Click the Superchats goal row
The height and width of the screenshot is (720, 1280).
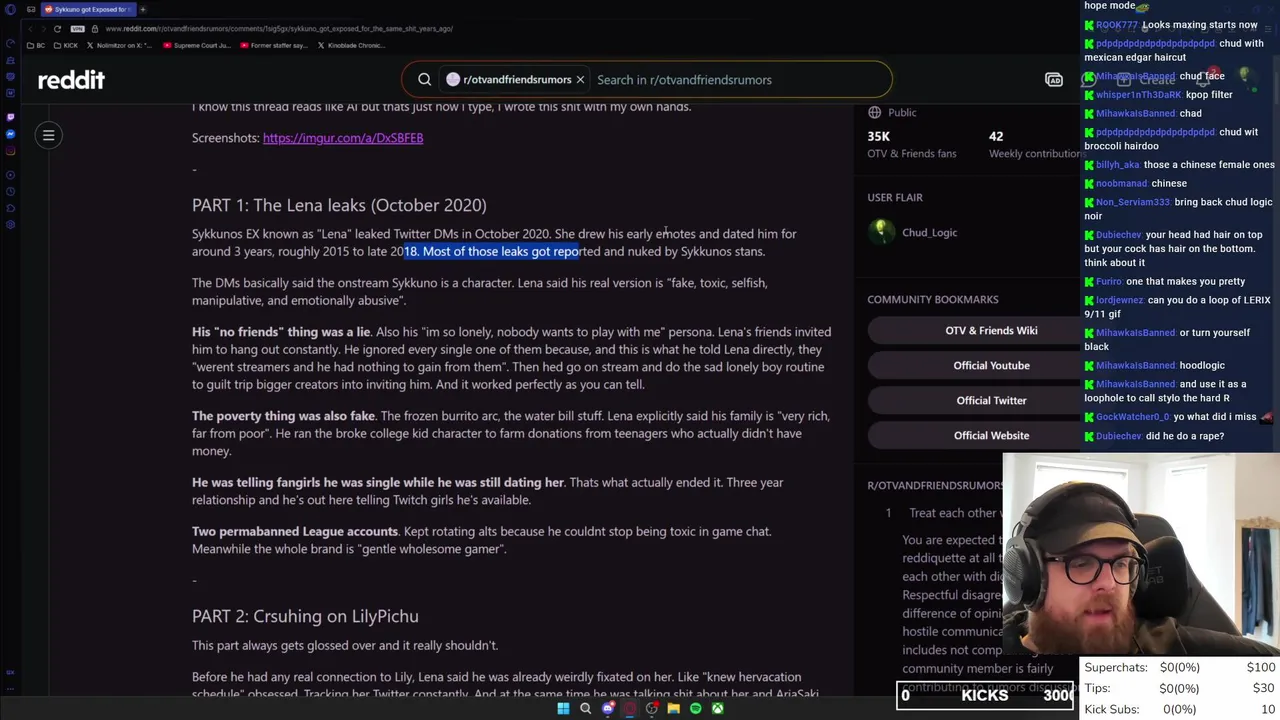point(1180,667)
